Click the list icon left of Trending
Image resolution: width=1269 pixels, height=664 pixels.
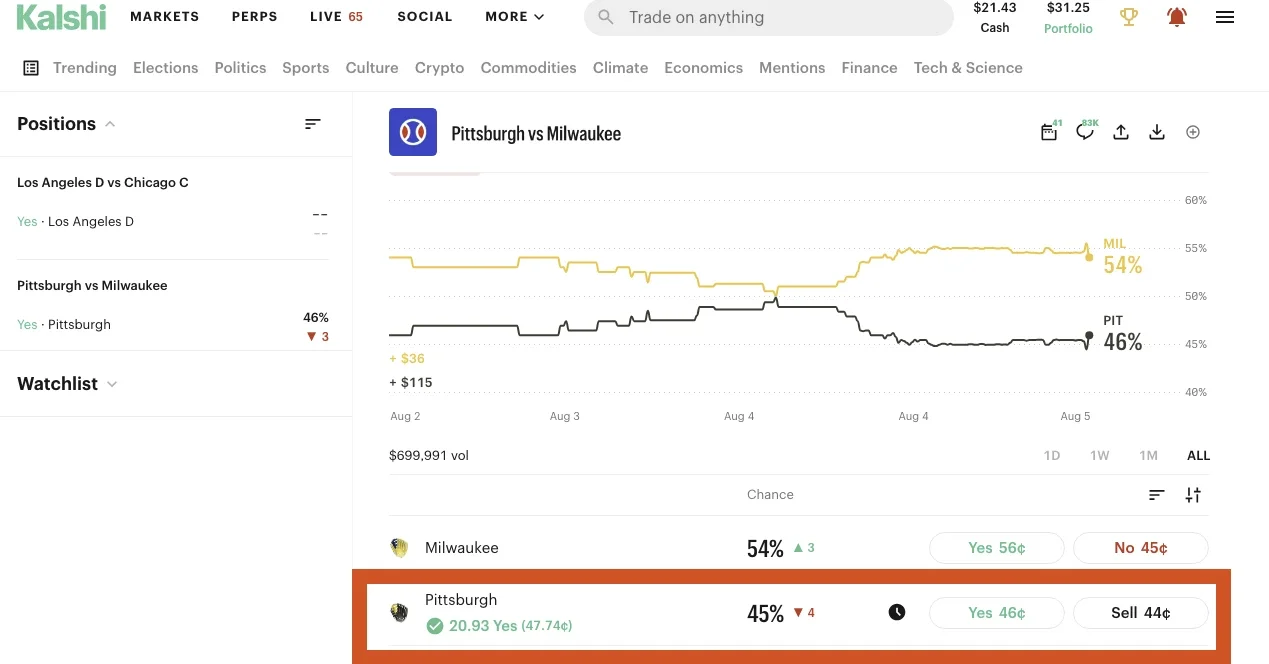pyautogui.click(x=31, y=68)
